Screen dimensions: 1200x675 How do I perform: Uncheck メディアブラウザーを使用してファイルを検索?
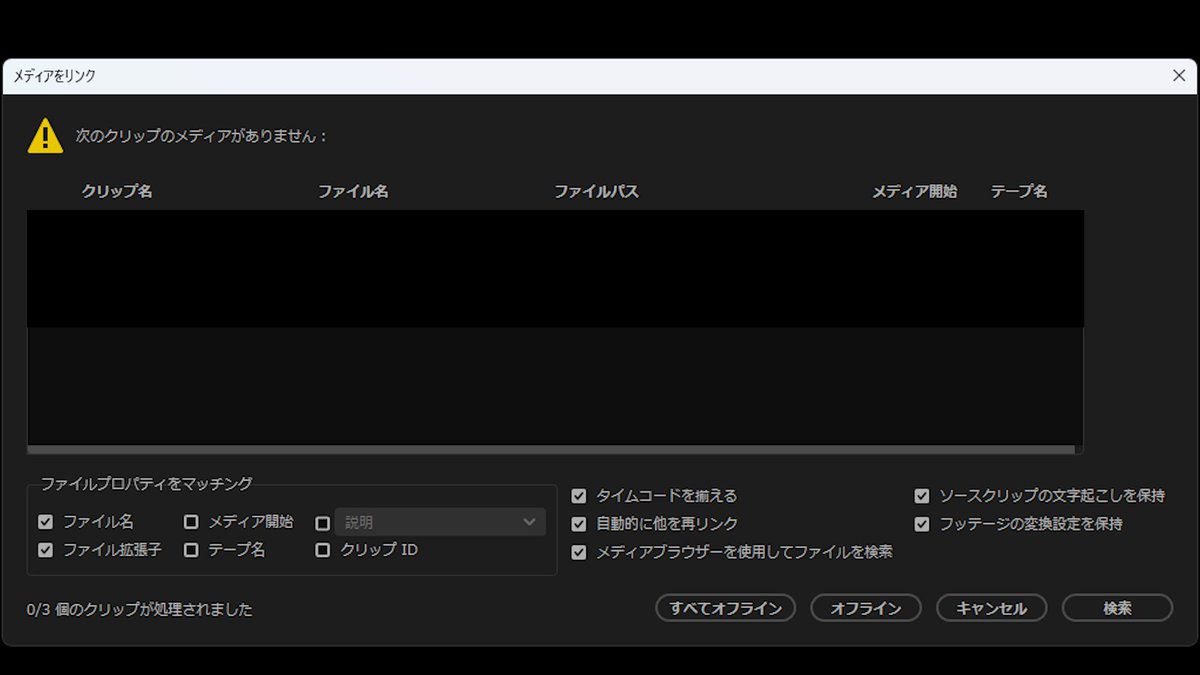click(578, 551)
